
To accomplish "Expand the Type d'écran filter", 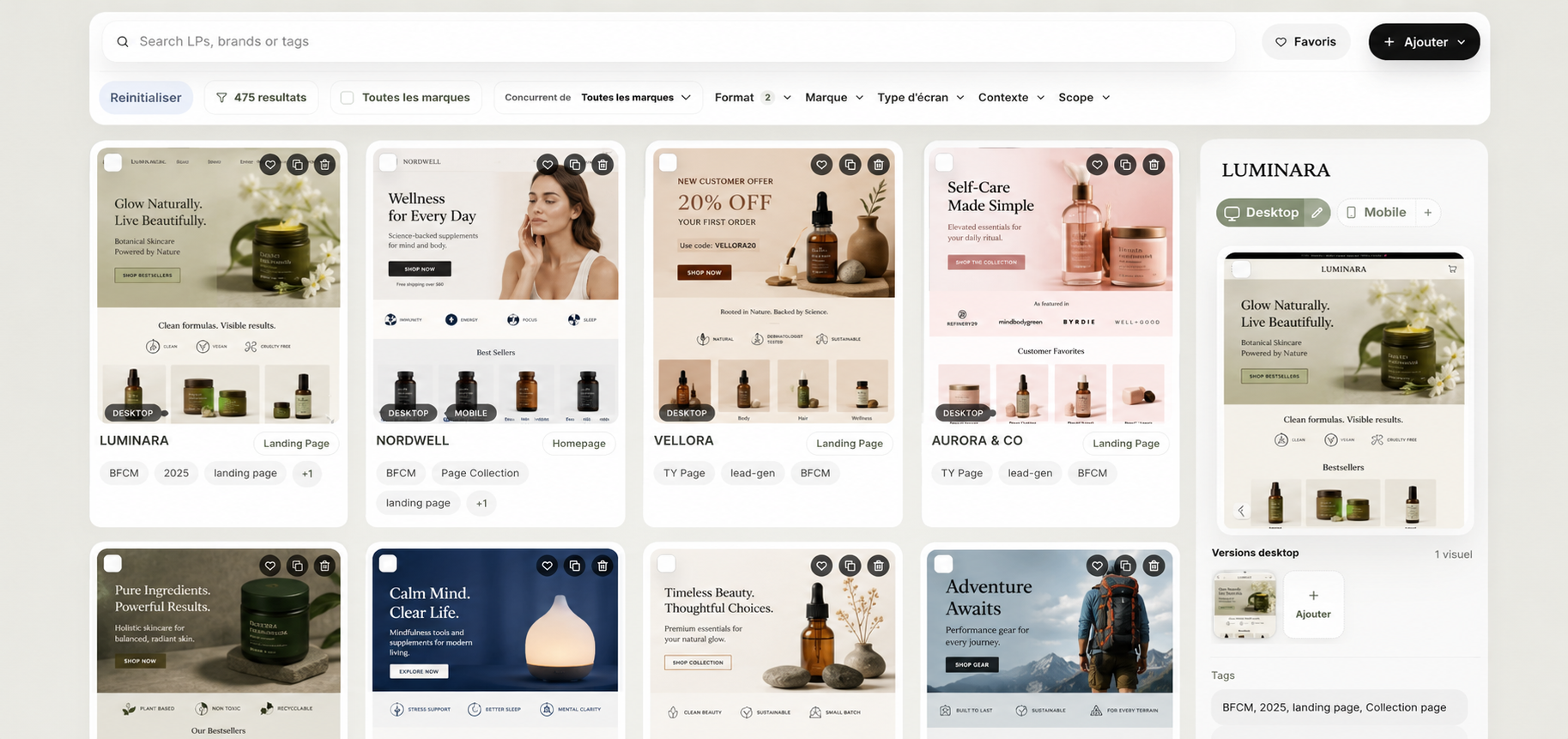I will pyautogui.click(x=921, y=98).
